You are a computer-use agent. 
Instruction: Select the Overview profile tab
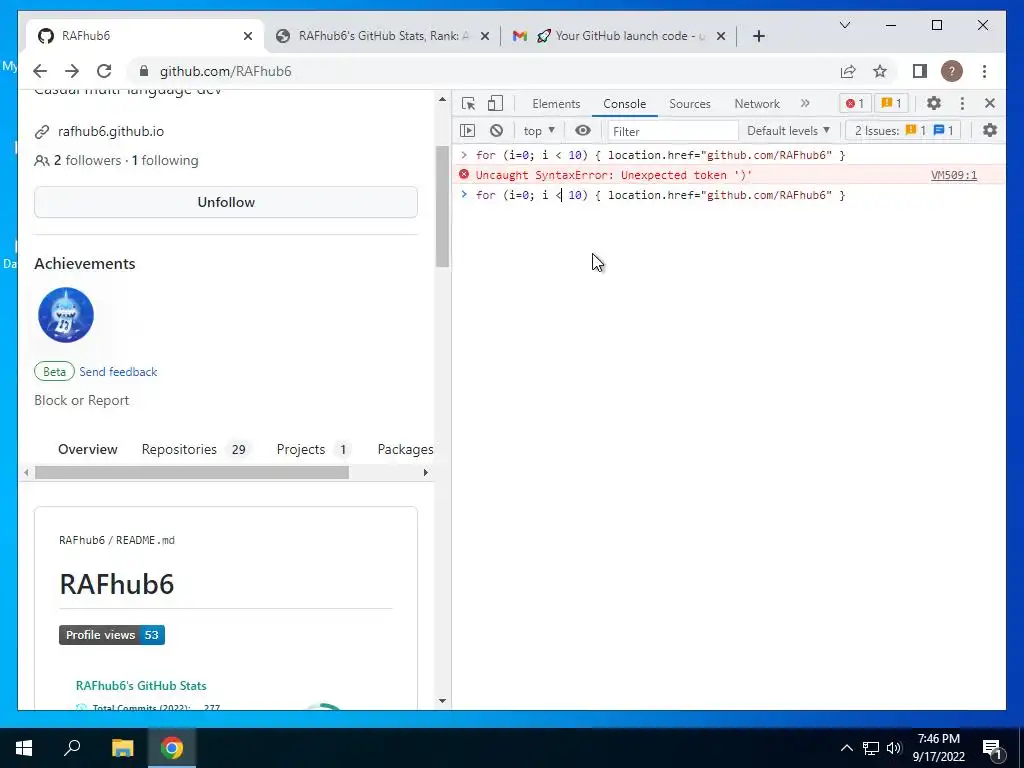click(88, 449)
